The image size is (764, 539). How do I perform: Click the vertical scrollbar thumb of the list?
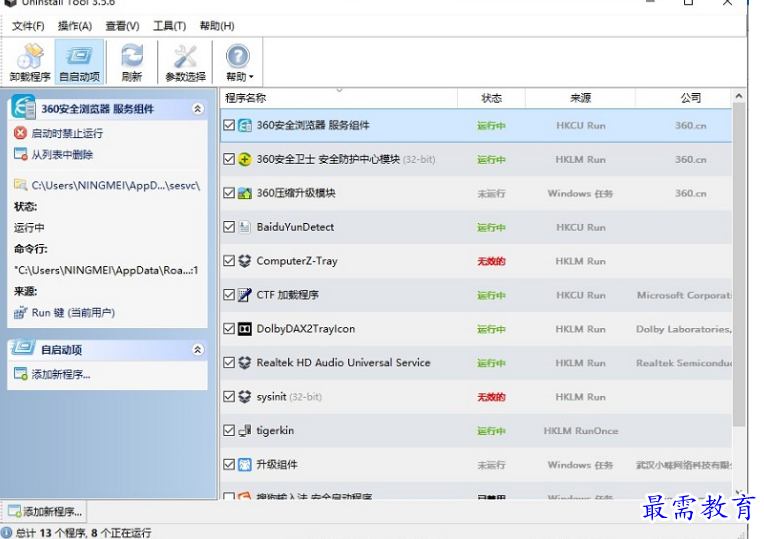coord(739,265)
